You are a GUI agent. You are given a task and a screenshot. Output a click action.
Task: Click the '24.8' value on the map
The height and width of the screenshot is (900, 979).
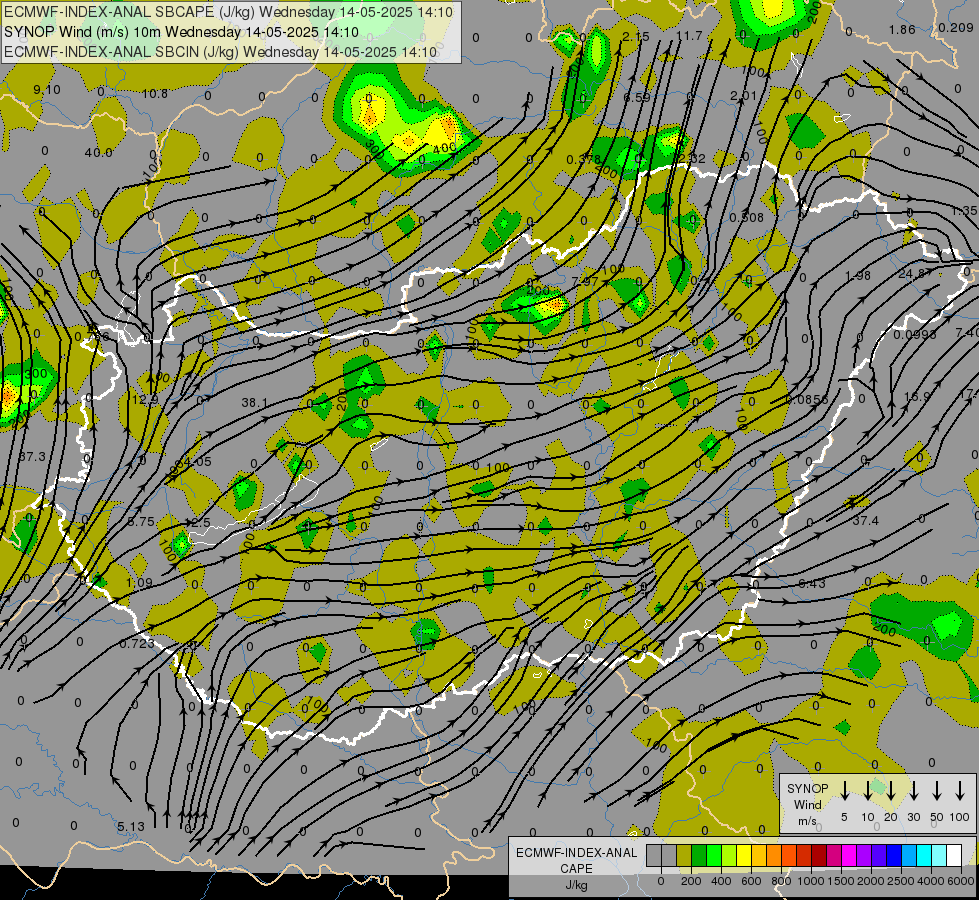(912, 274)
